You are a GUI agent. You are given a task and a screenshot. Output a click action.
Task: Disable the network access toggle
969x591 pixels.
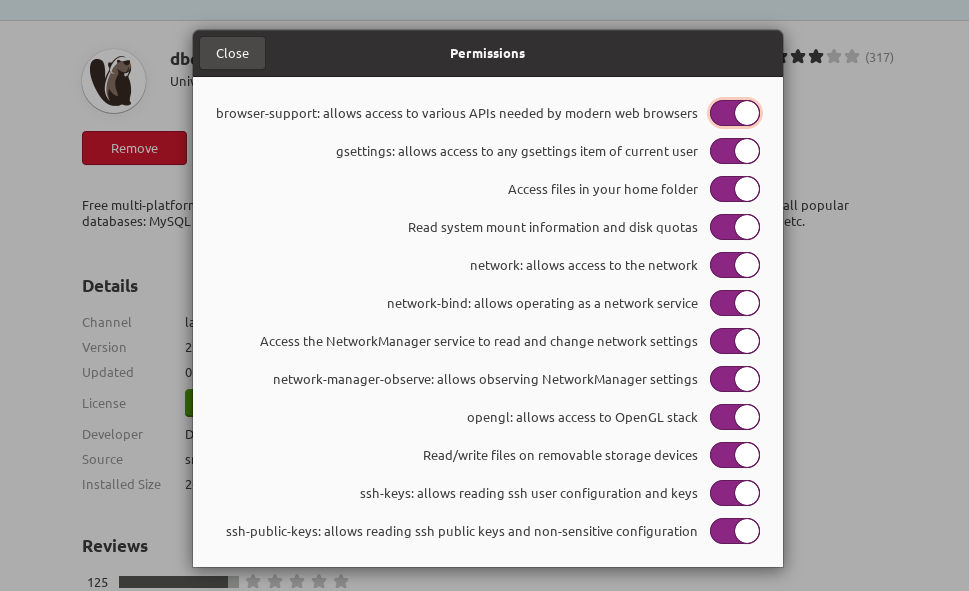(735, 265)
